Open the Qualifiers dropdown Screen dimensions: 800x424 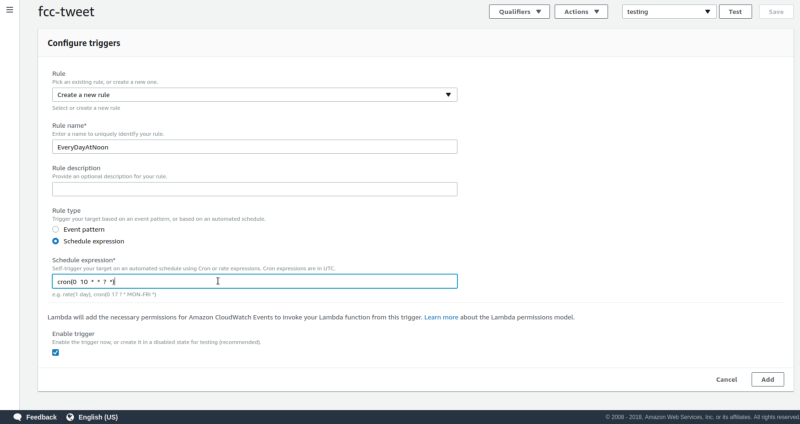[519, 12]
